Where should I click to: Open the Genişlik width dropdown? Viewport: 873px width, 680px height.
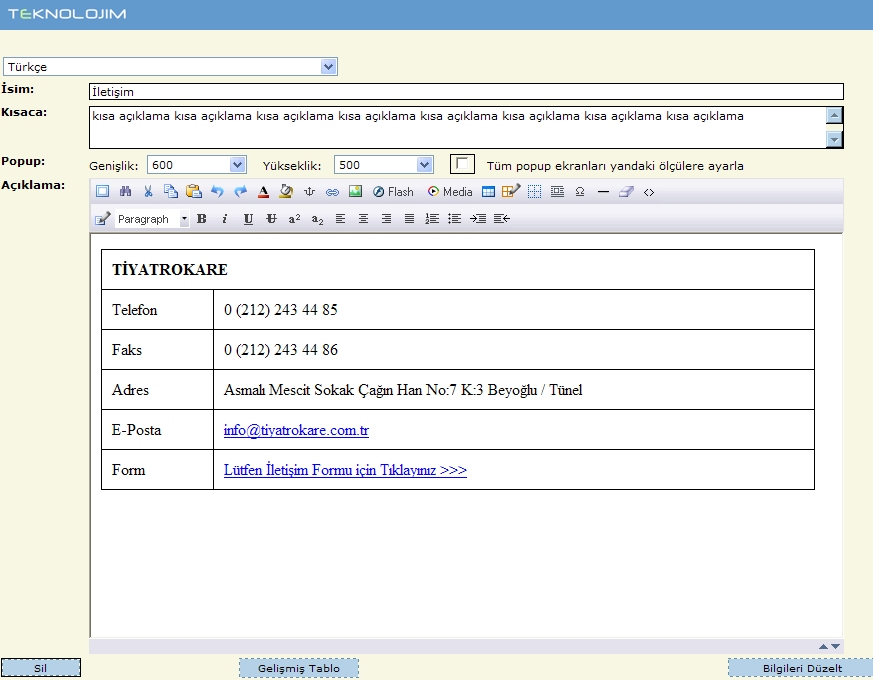point(197,165)
